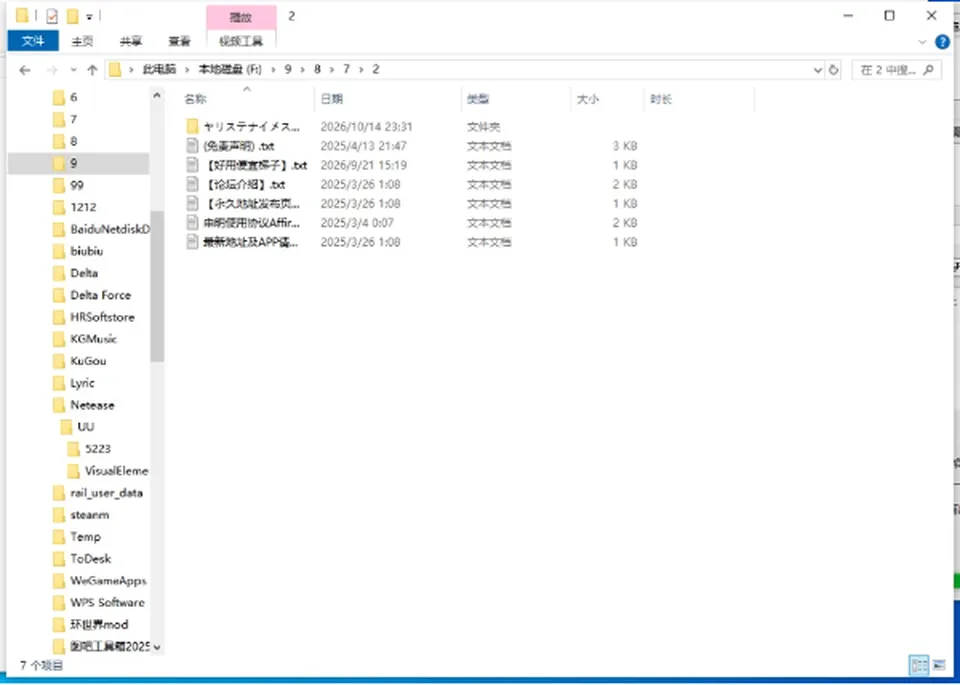Click the properties icon in quick access toolbar

point(52,16)
